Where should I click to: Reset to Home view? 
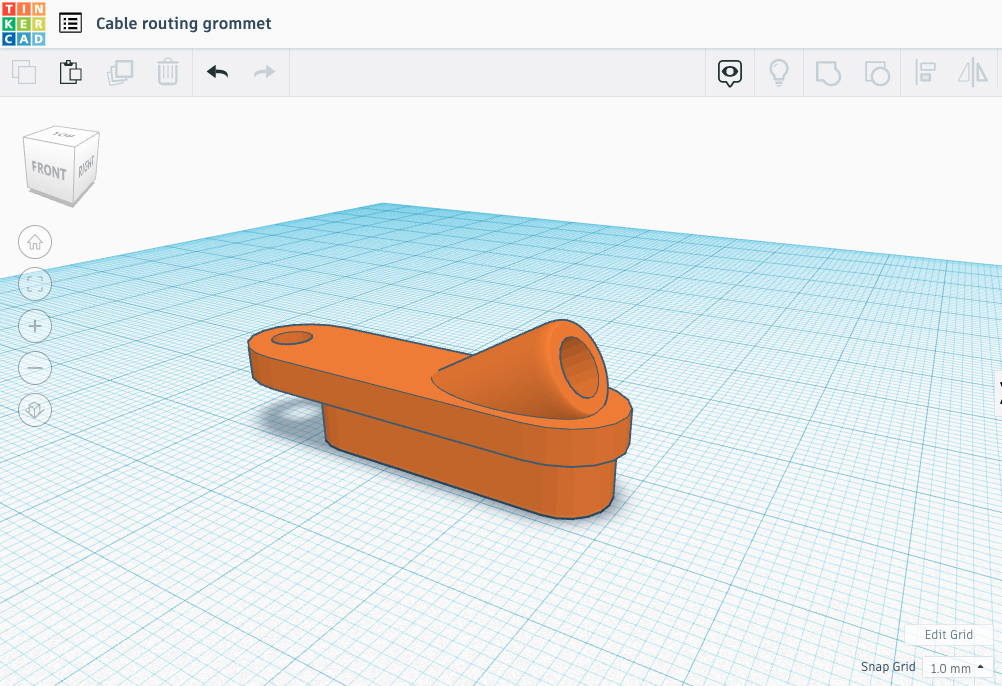pos(35,241)
